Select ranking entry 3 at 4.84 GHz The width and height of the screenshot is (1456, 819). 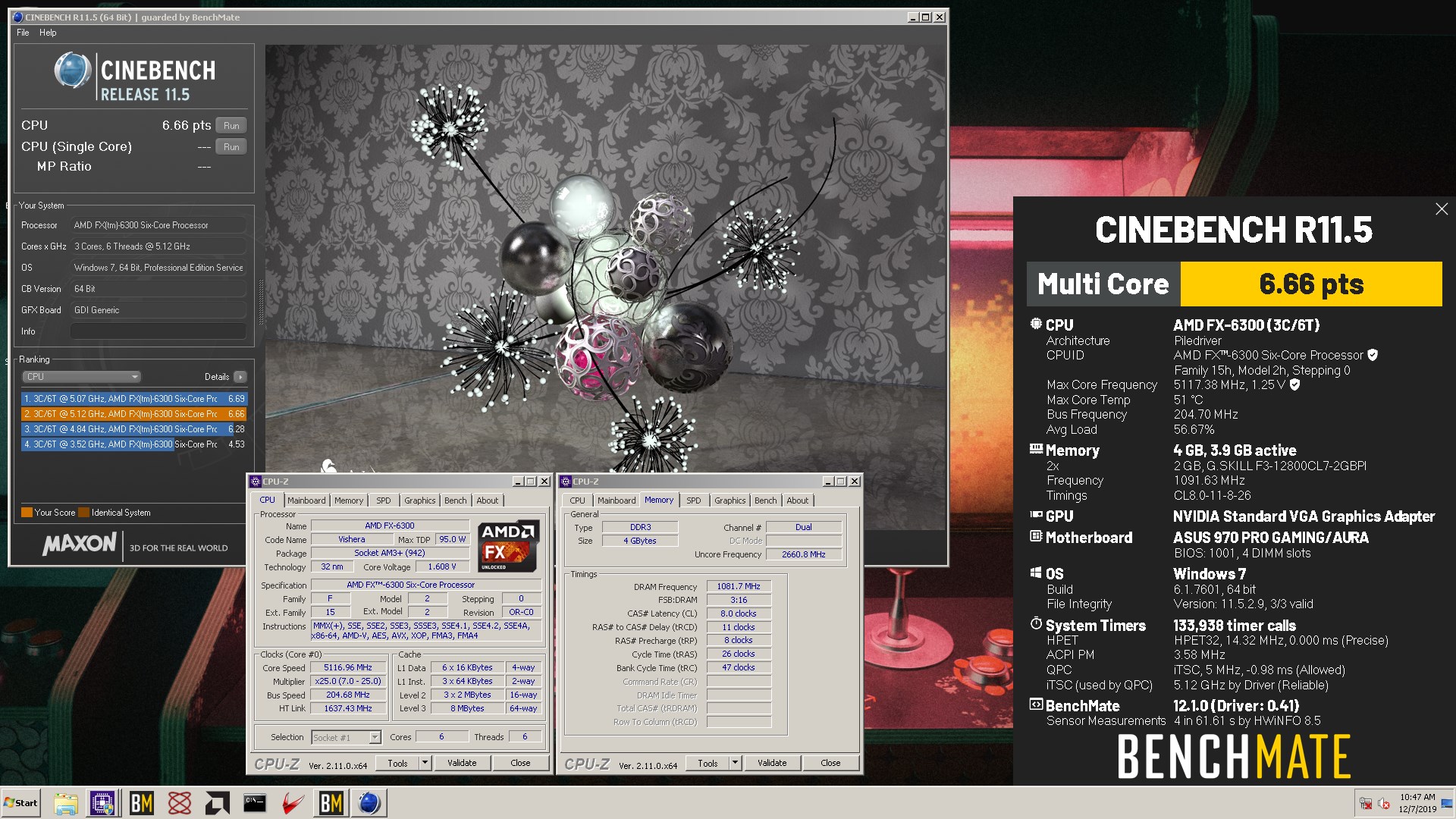click(x=134, y=429)
